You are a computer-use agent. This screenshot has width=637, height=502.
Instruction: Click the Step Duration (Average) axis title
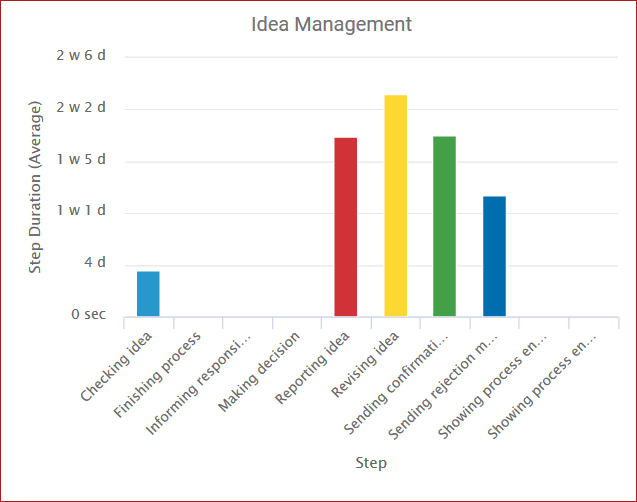coord(35,186)
